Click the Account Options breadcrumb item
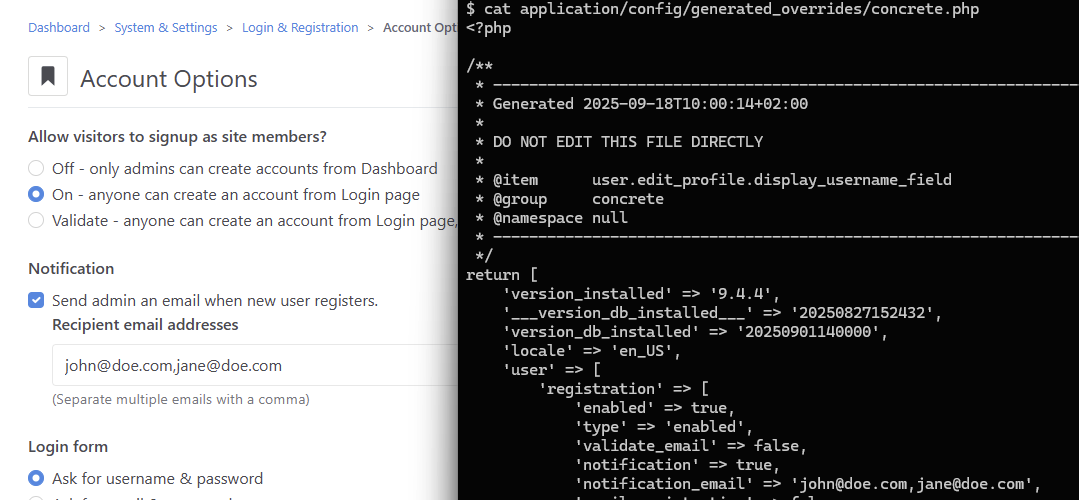The image size is (1079, 500). click(x=420, y=28)
